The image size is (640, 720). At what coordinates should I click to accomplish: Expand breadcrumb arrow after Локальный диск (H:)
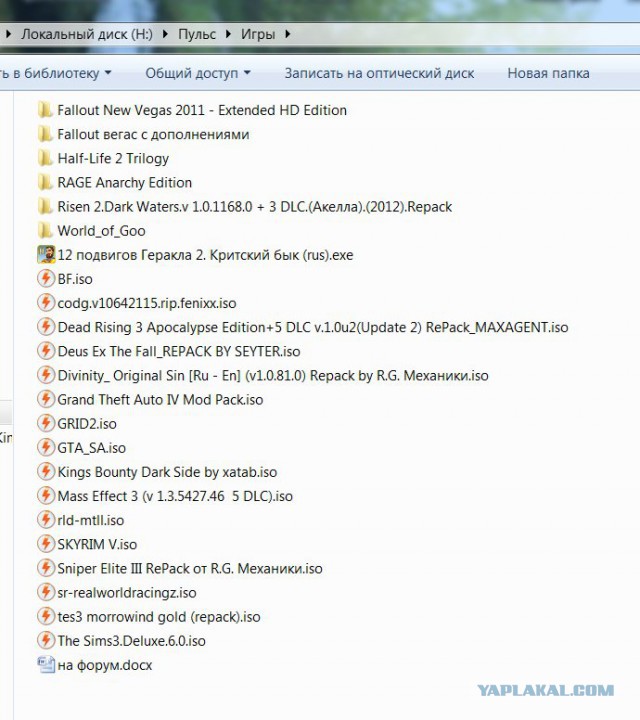[x=165, y=34]
